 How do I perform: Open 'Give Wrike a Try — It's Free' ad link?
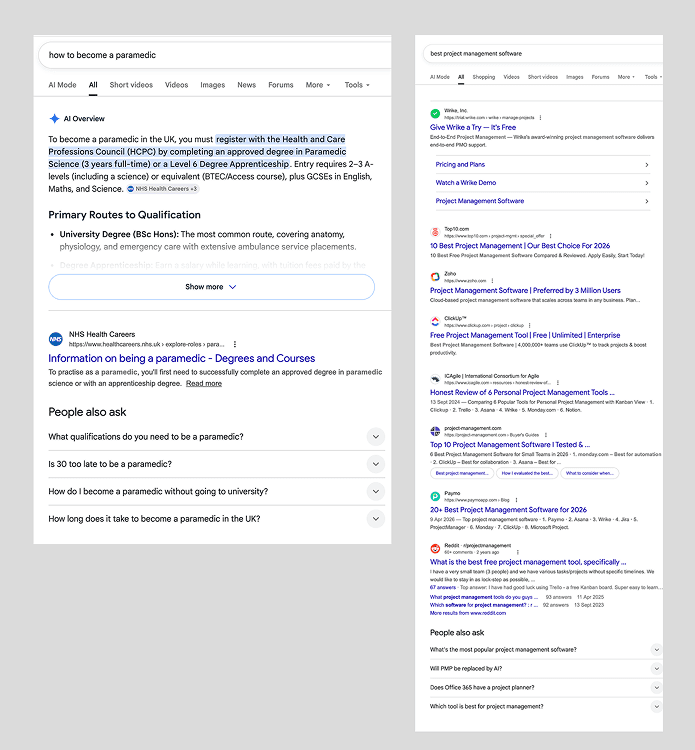click(x=473, y=127)
